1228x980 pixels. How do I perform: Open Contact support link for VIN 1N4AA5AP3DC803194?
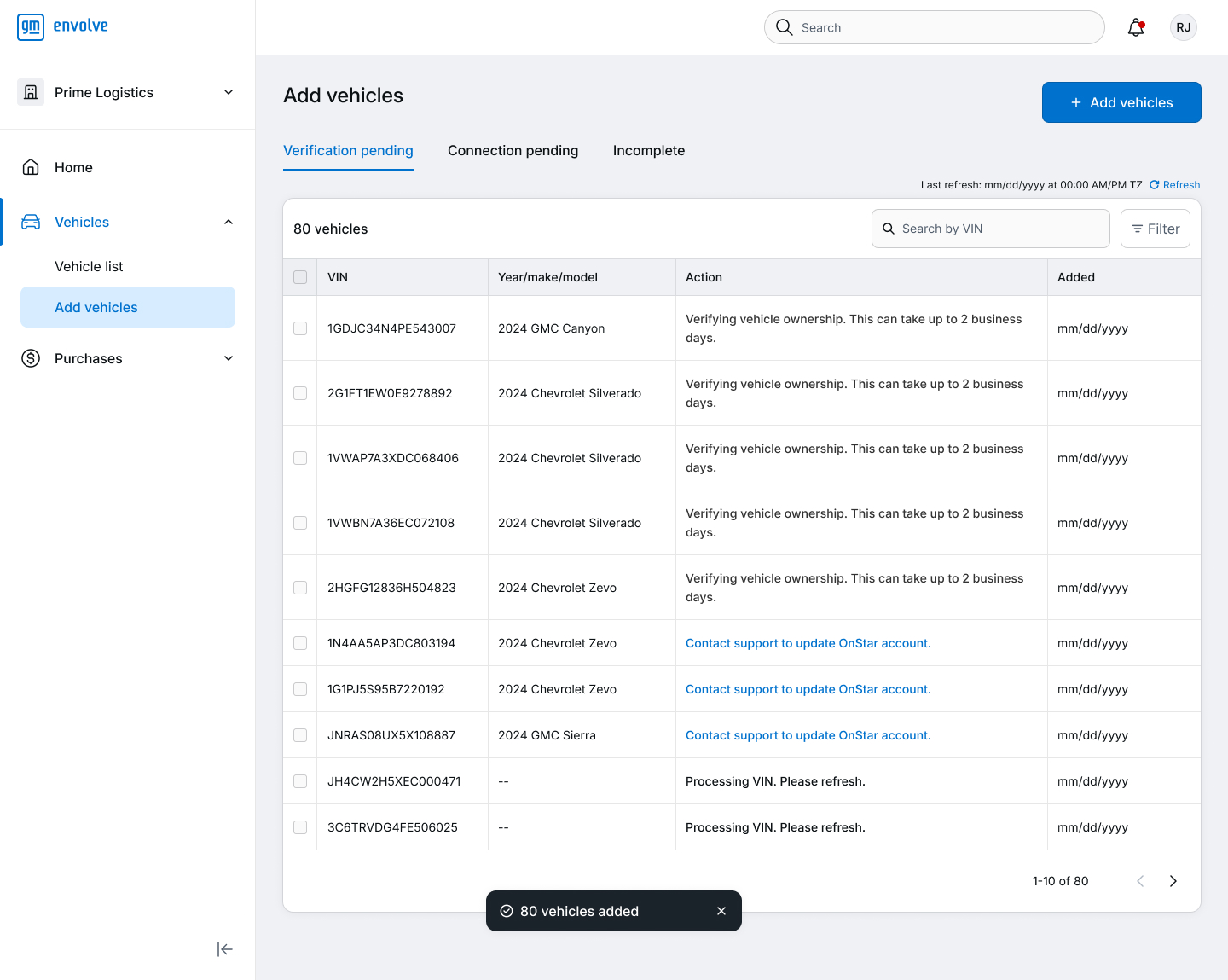808,643
